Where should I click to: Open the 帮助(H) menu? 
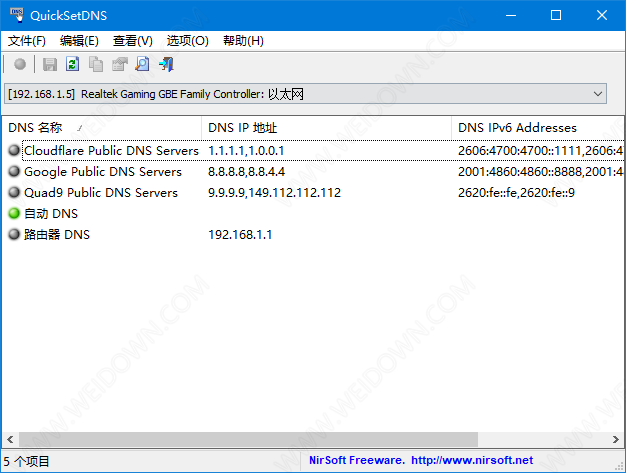click(x=243, y=41)
